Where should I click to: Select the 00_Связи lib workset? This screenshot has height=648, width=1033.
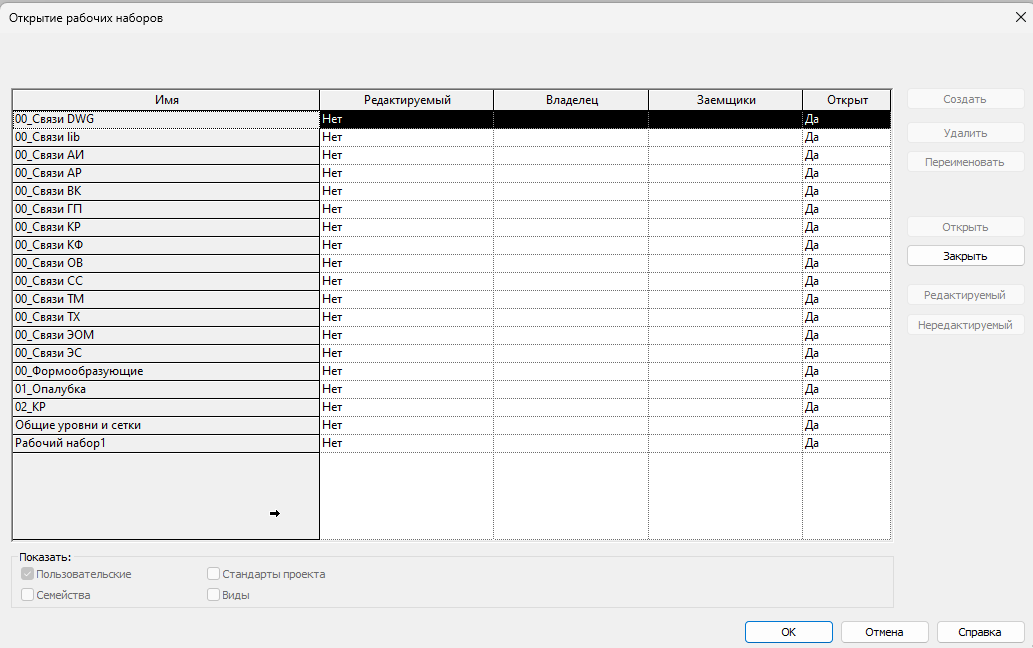(166, 137)
